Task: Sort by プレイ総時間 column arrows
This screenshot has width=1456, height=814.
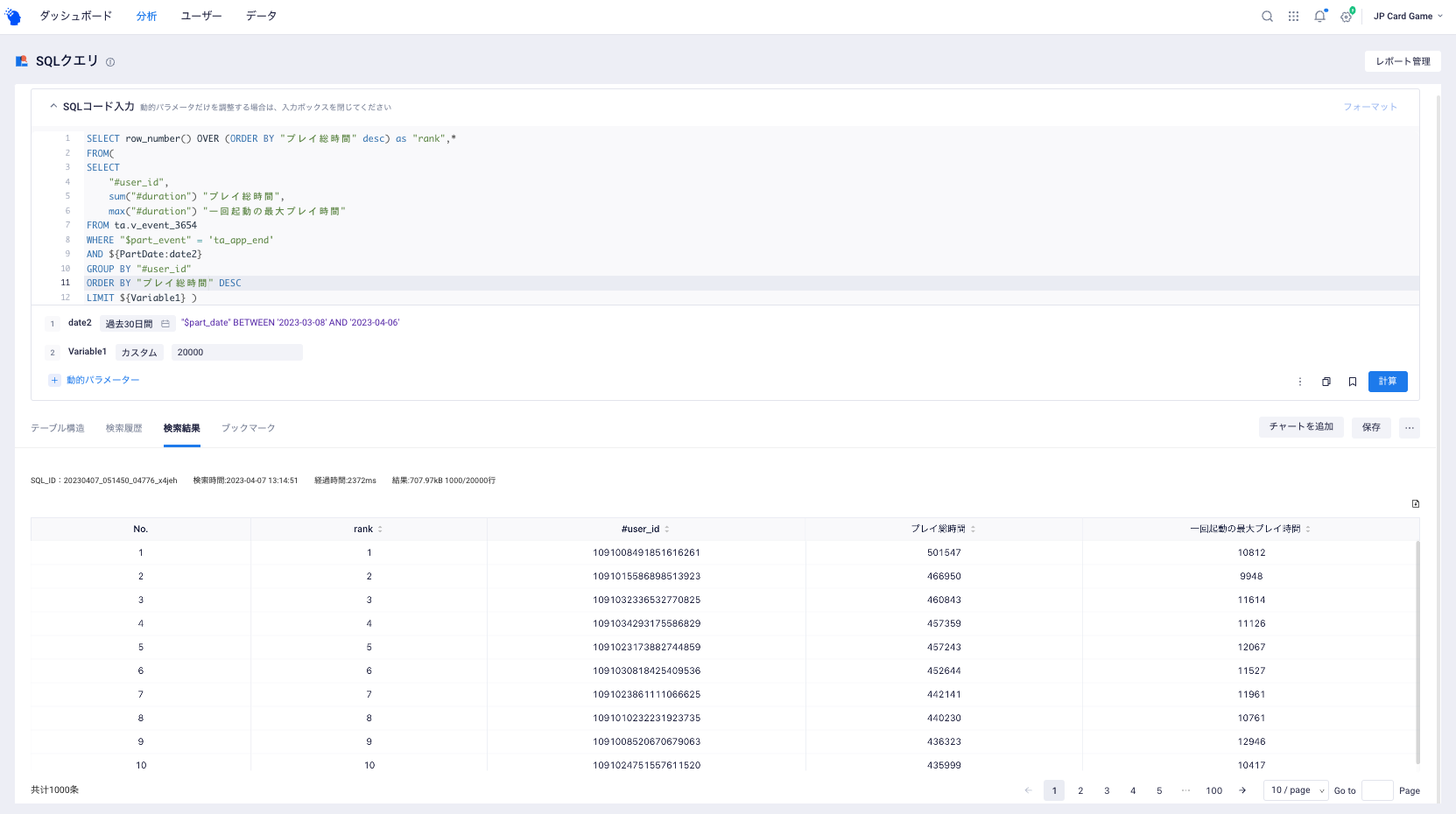Action: pos(973,530)
